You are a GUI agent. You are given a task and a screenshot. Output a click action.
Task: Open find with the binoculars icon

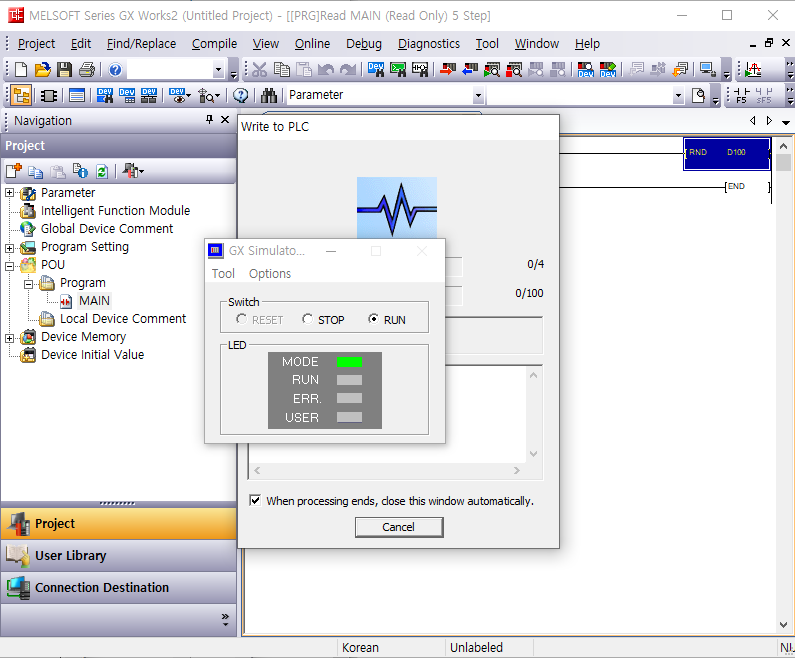269,95
